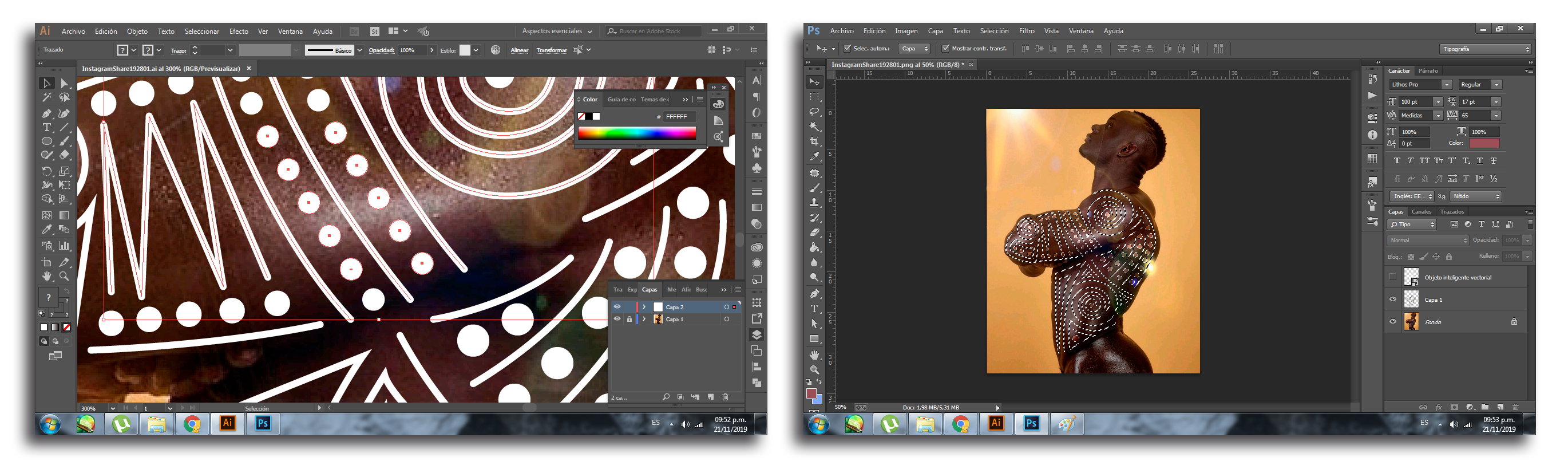Select the Illustrator Selection arrow tool
1568x465 pixels.
(x=47, y=83)
